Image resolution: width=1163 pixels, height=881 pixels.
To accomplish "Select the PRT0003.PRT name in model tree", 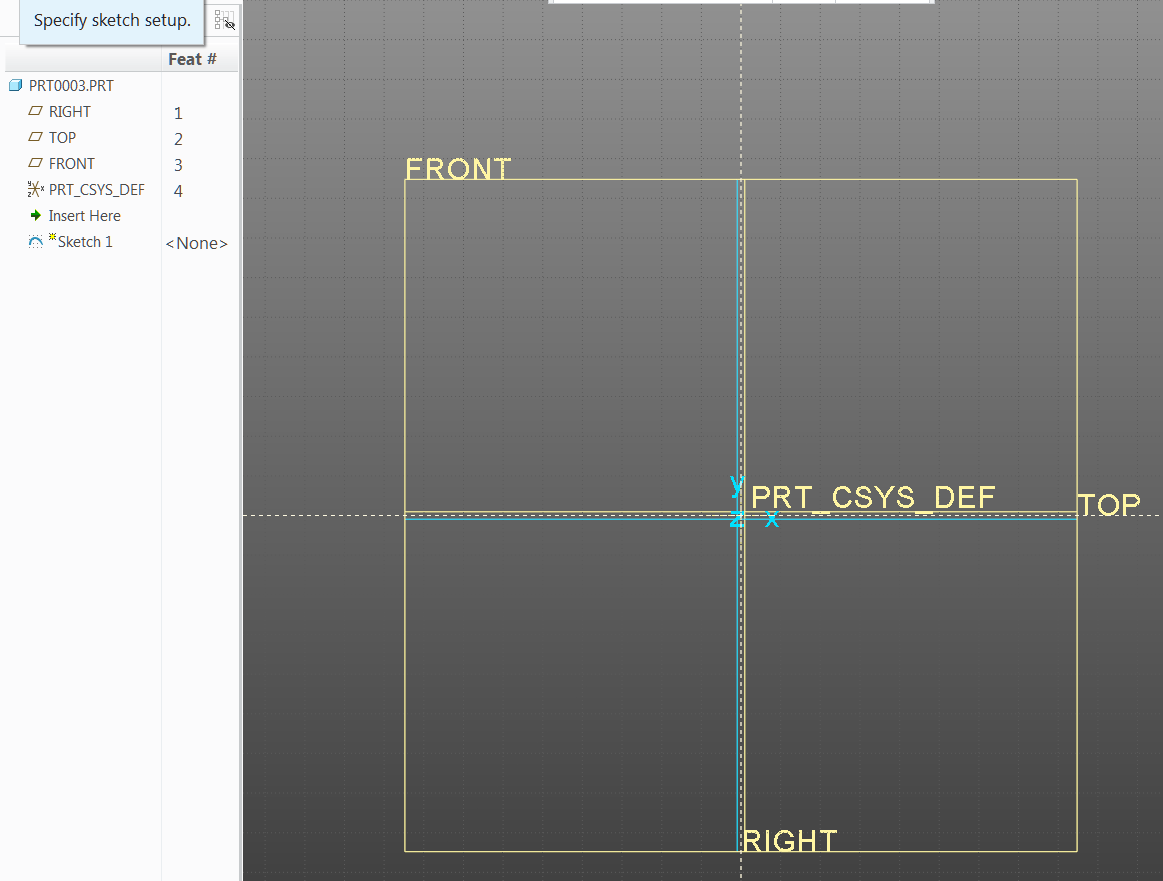I will (71, 85).
